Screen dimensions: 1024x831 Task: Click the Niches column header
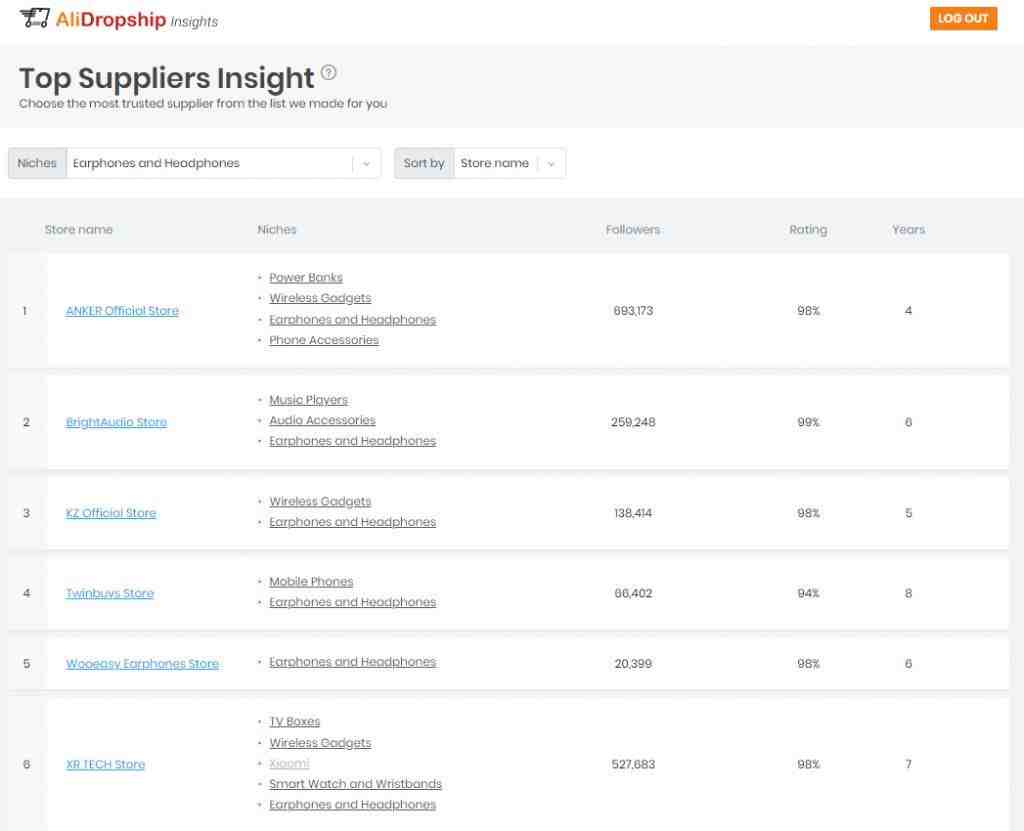(277, 230)
